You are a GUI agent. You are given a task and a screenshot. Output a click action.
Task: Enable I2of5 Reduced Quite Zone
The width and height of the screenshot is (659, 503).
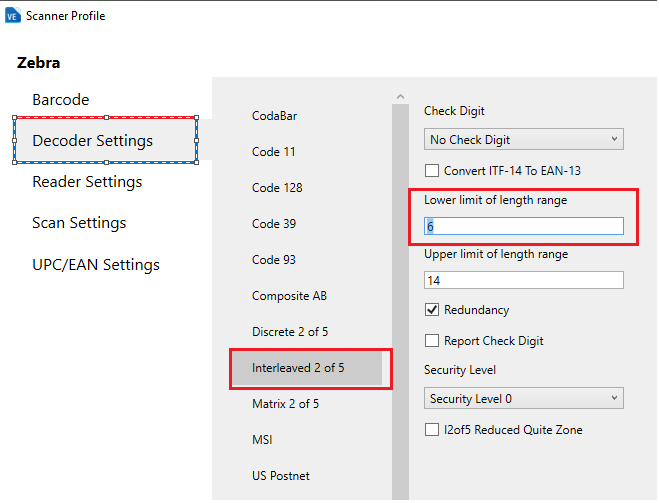[433, 430]
